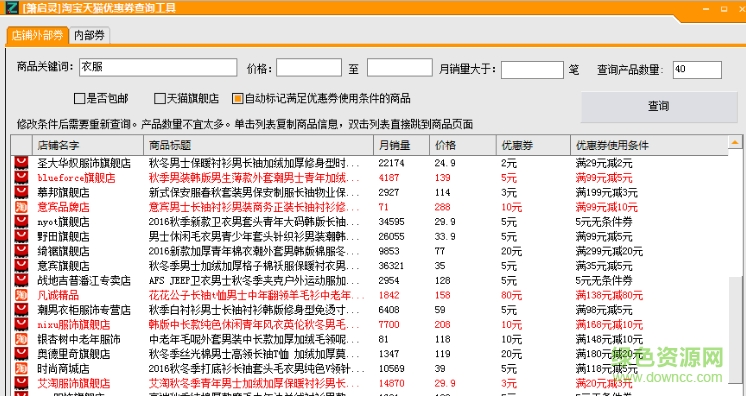Click coupon condition 满299元减20元
This screenshot has width=746, height=396.
[609, 251]
